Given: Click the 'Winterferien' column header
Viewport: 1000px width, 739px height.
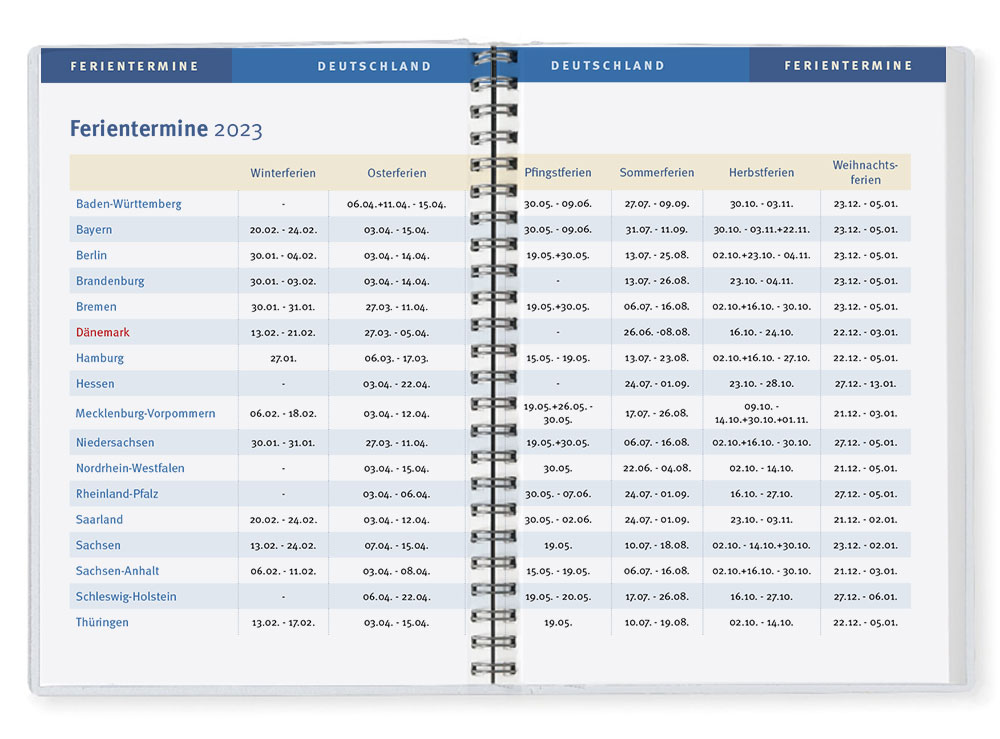Looking at the screenshot, I should 283,173.
